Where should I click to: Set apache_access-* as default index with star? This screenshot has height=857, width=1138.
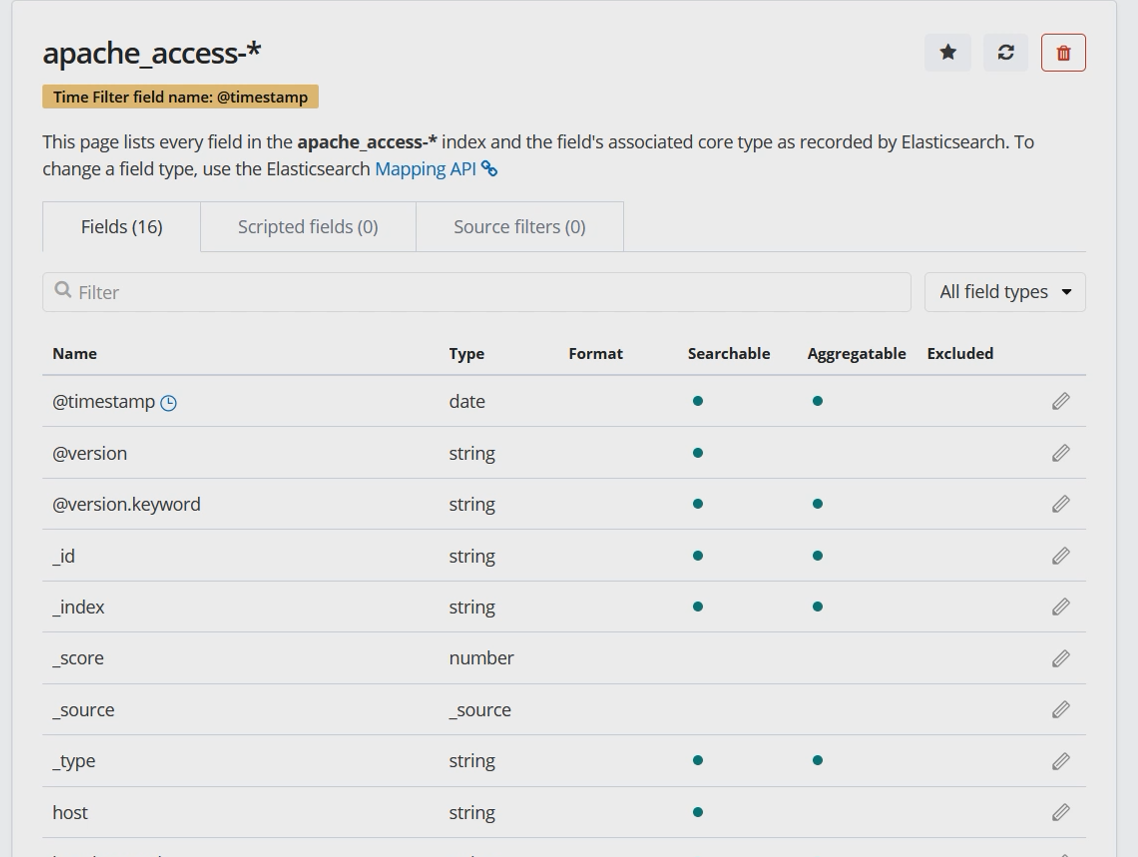click(x=947, y=53)
